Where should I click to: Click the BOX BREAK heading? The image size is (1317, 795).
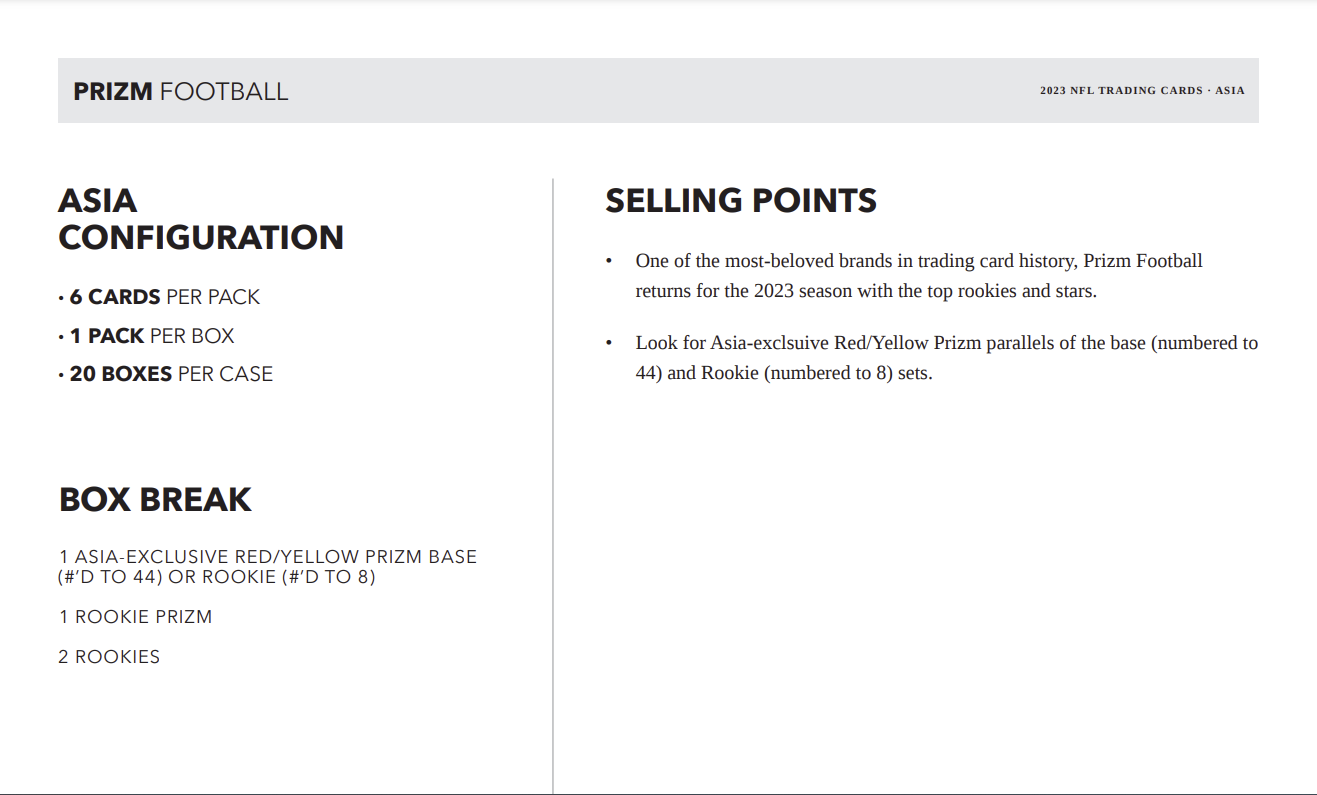(x=155, y=499)
